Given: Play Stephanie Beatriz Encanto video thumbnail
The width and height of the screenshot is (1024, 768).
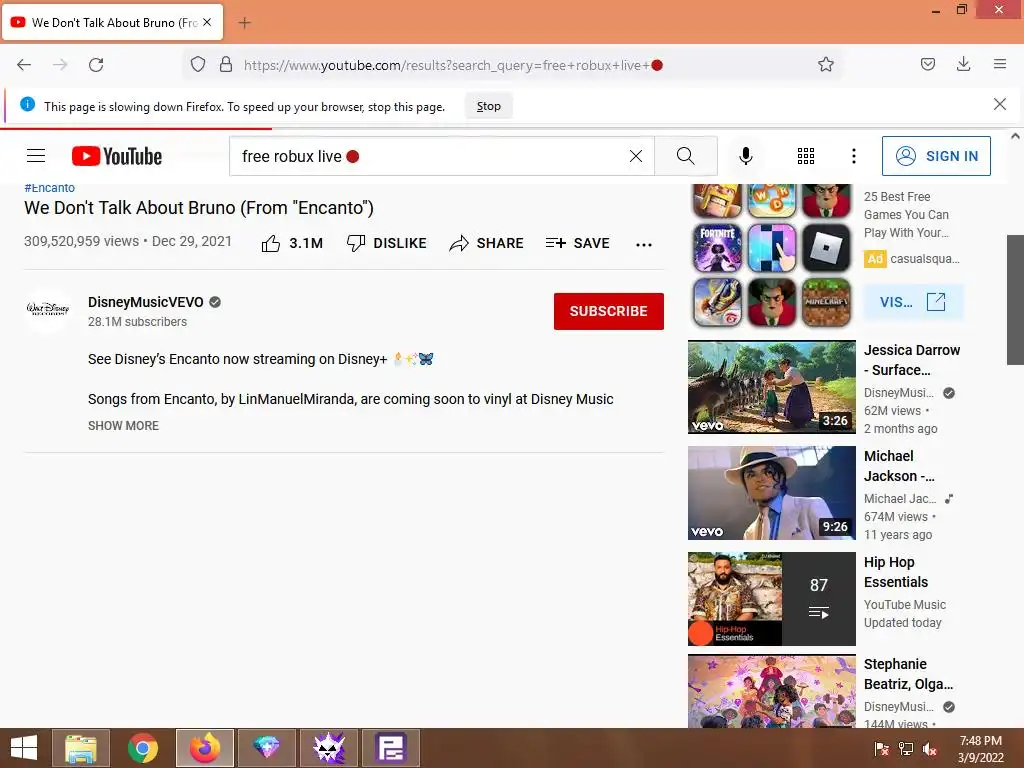Looking at the screenshot, I should [x=771, y=692].
